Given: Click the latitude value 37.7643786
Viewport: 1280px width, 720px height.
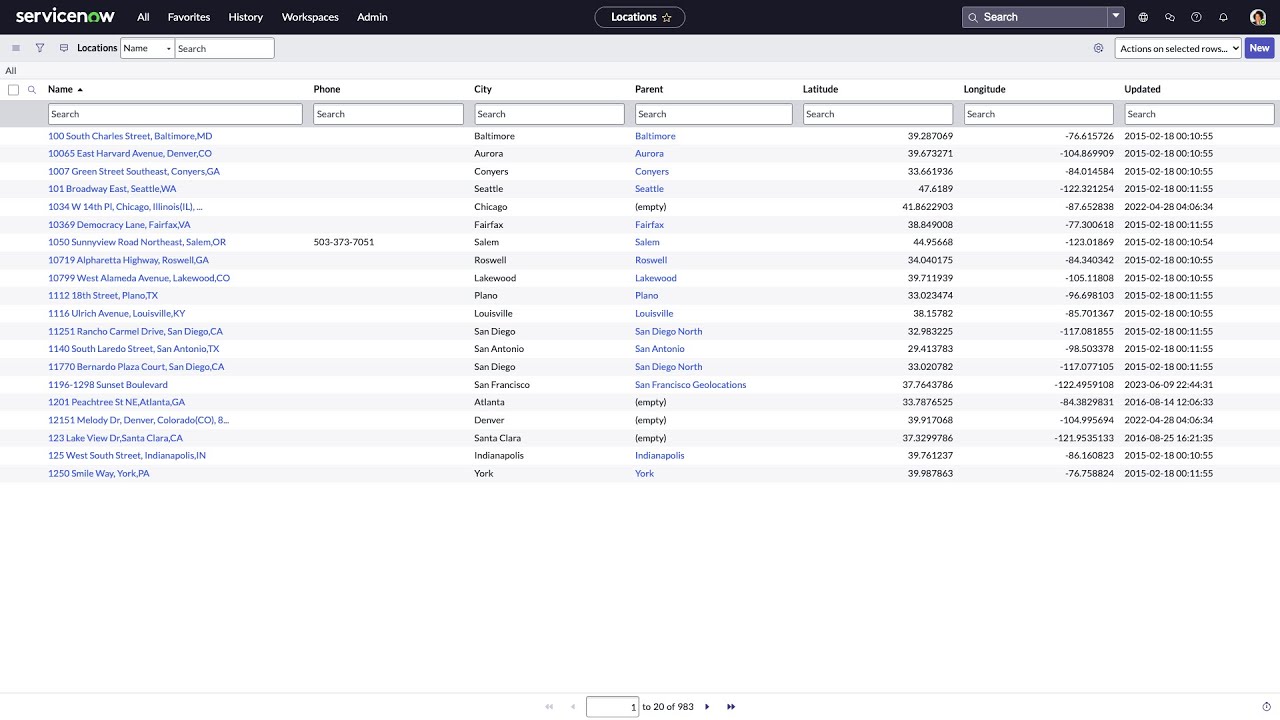Looking at the screenshot, I should tap(927, 385).
